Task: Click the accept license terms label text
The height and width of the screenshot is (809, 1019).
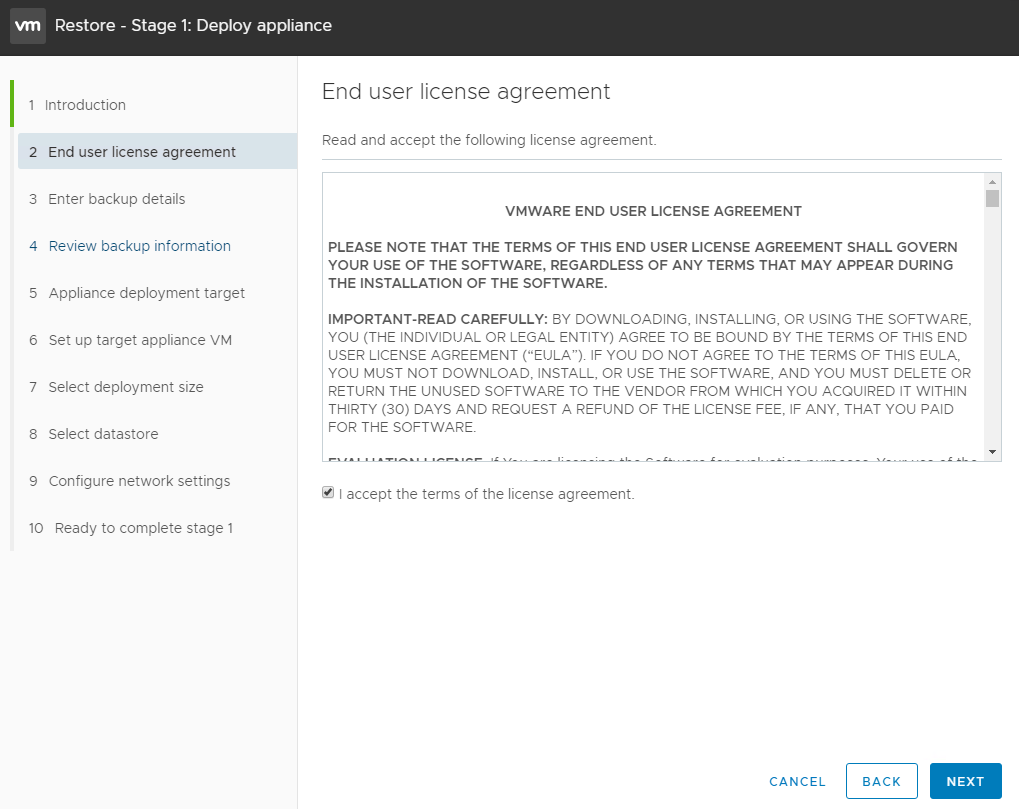Action: 487,494
